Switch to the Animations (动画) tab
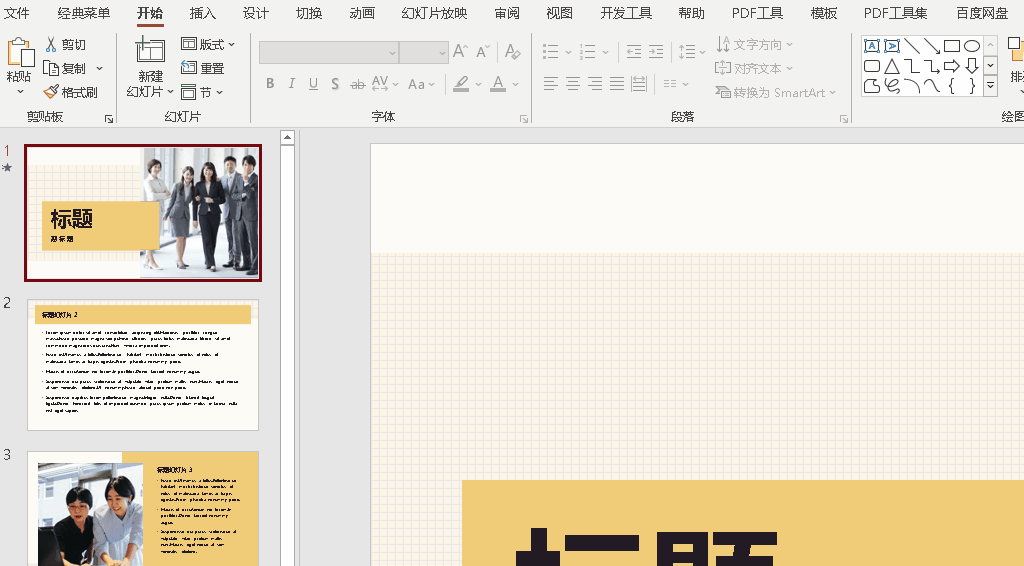Image resolution: width=1024 pixels, height=566 pixels. coord(362,13)
